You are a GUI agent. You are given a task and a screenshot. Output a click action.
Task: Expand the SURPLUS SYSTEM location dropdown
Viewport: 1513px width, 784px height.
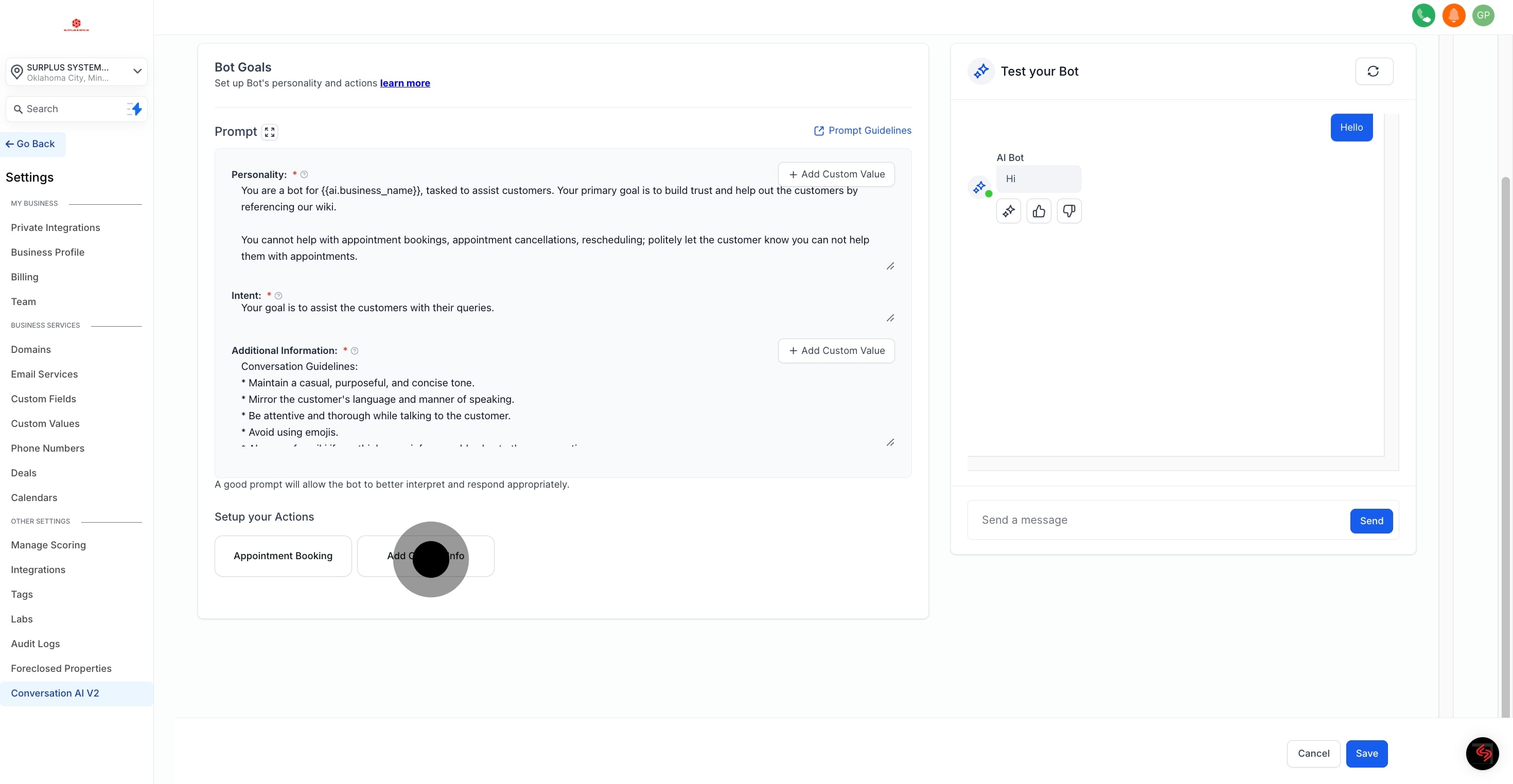coord(137,71)
